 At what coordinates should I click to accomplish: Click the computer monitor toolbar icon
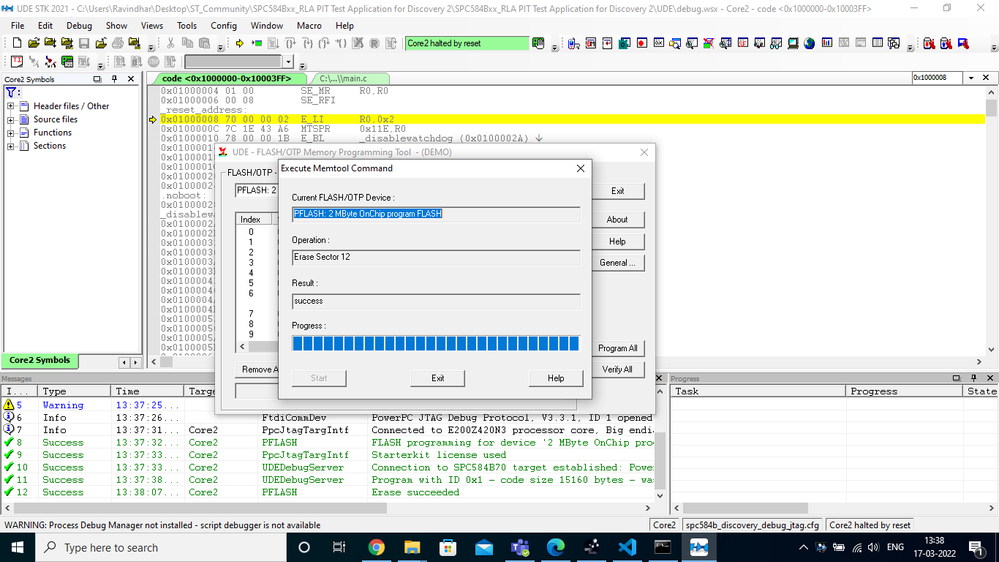[x=793, y=43]
